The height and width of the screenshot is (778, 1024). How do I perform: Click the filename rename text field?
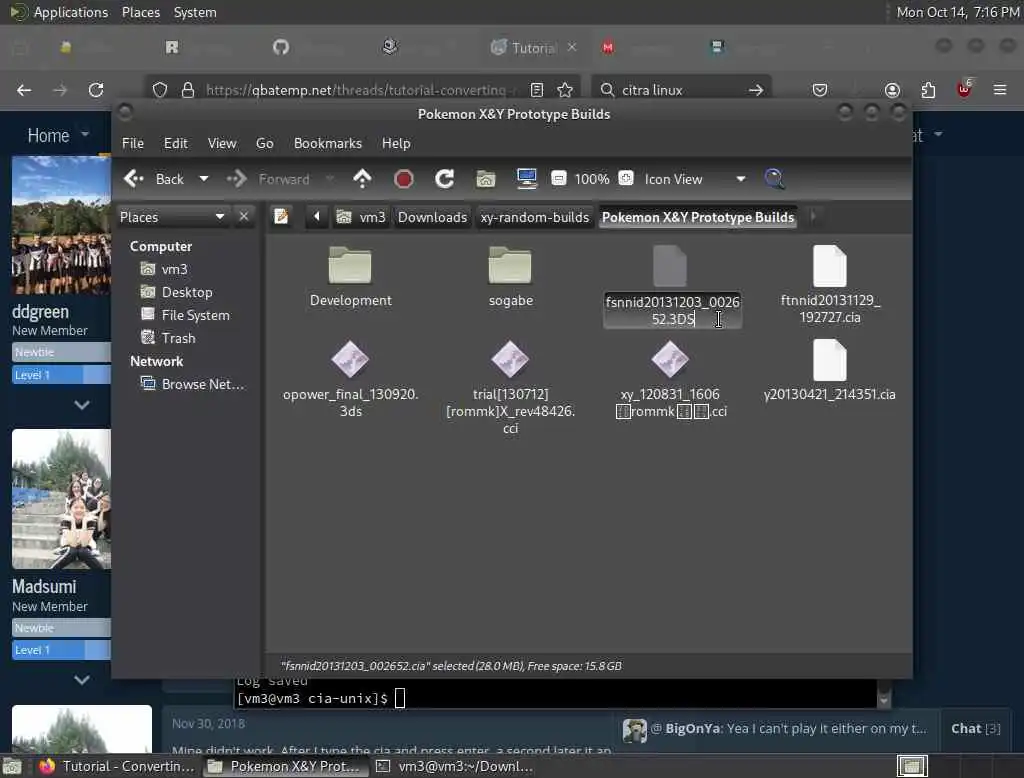[672, 310]
